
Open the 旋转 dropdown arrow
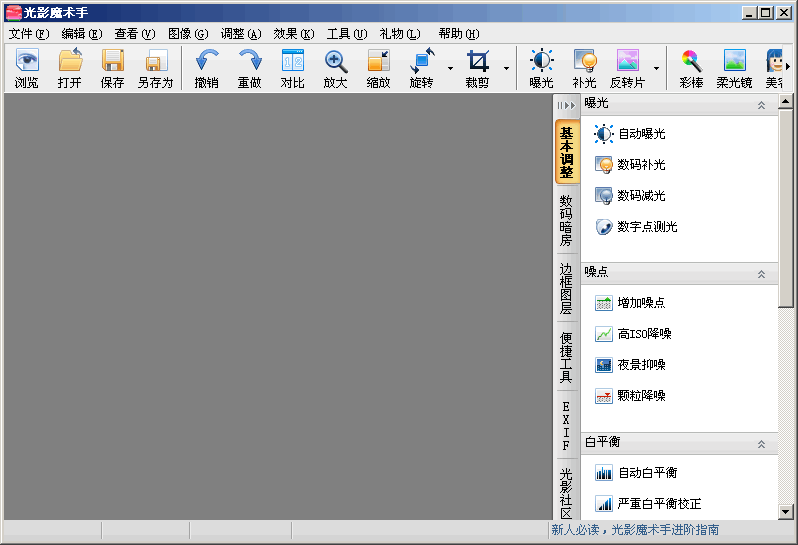click(451, 69)
